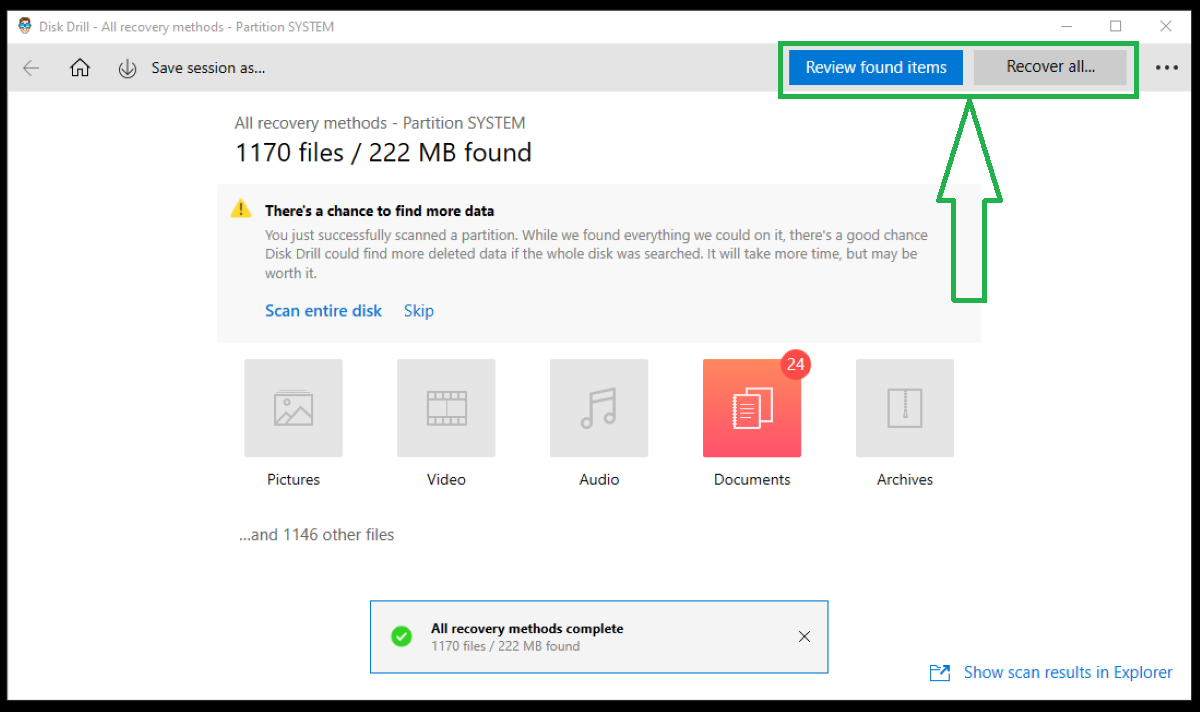This screenshot has height=712, width=1200.
Task: Open the Archives category tile
Action: (905, 408)
